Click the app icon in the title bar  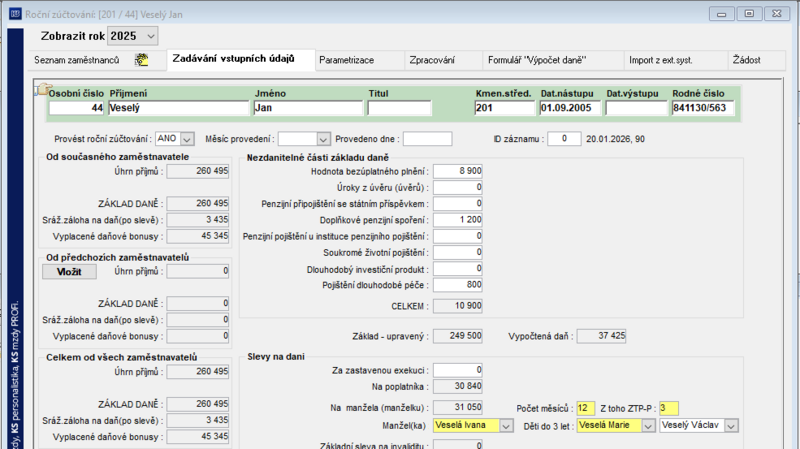tap(15, 14)
